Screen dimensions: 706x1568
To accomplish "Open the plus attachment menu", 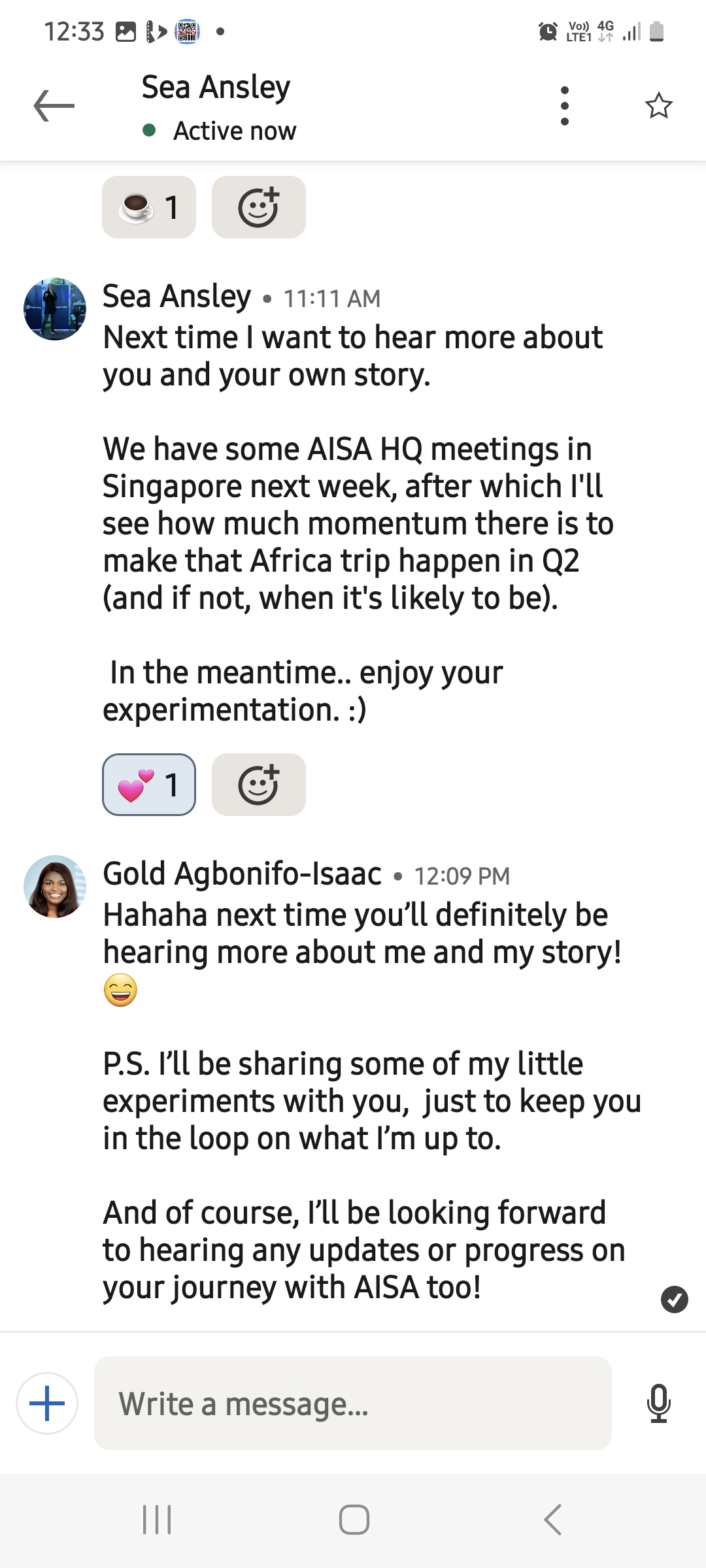I will [47, 1403].
